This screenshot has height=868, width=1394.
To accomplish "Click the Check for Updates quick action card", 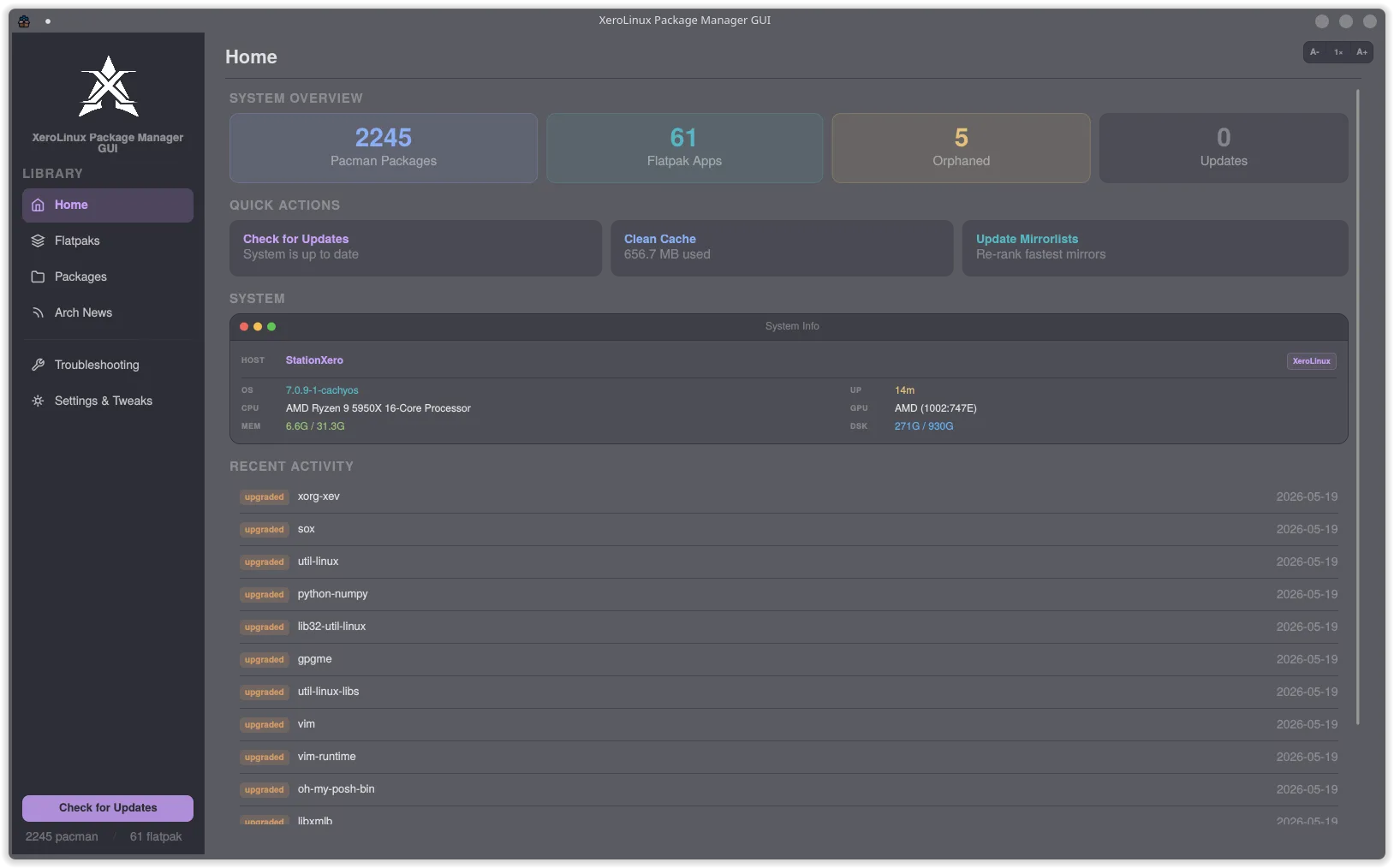I will [x=415, y=248].
